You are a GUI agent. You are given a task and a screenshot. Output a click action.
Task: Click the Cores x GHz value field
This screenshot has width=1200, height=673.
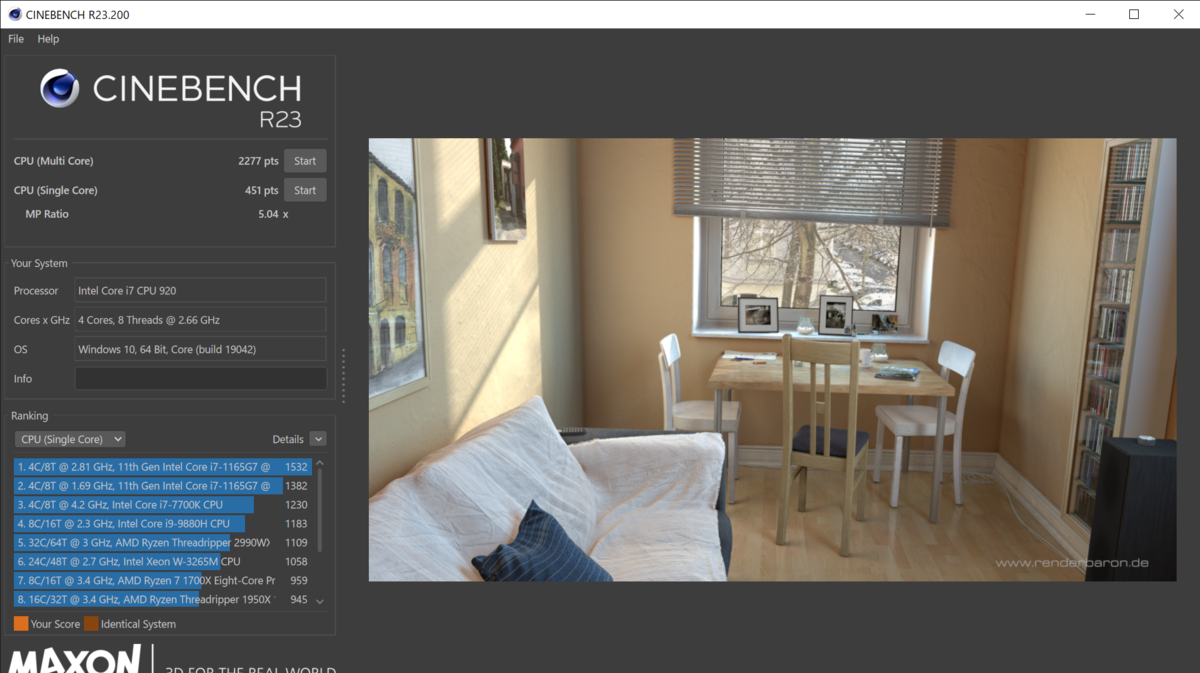click(x=201, y=320)
